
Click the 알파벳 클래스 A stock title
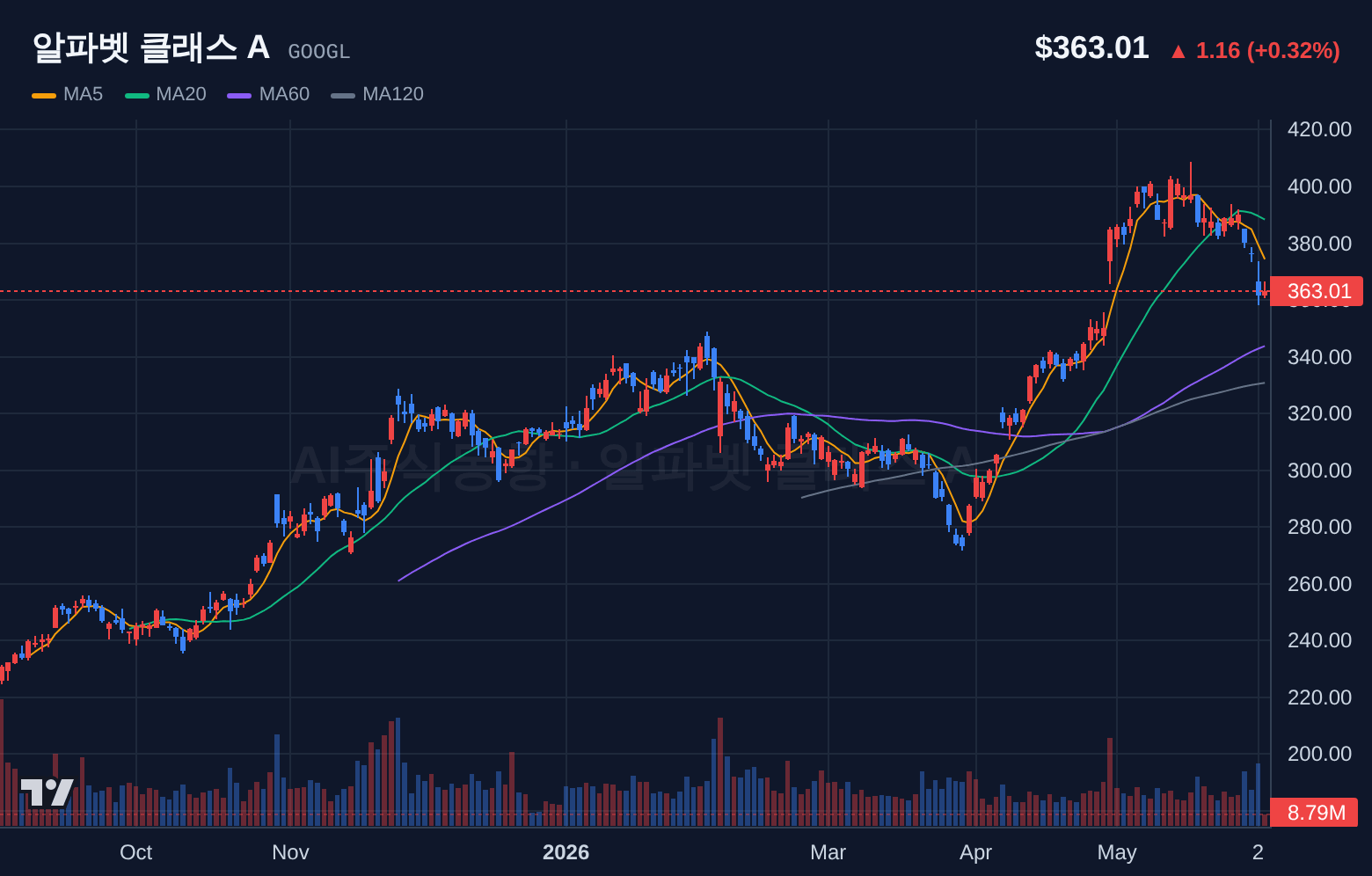[150, 47]
